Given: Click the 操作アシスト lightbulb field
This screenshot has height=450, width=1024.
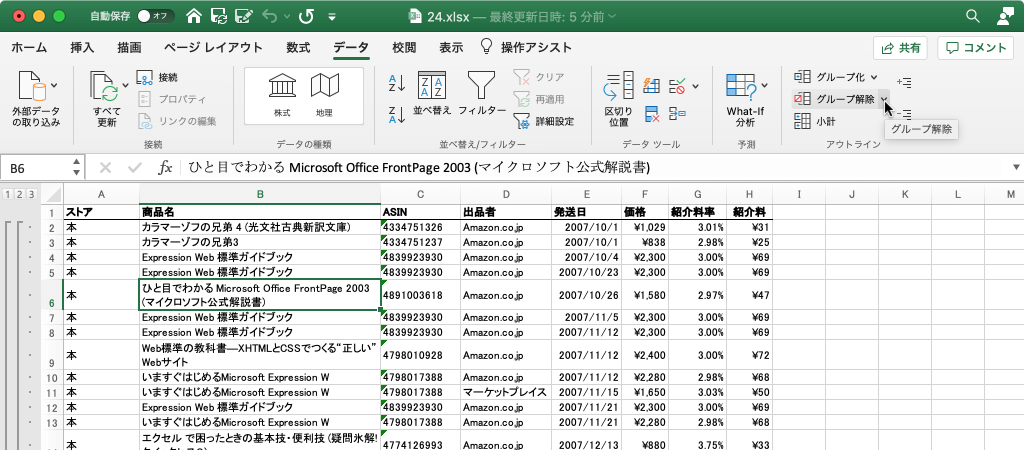Looking at the screenshot, I should pyautogui.click(x=526, y=47).
